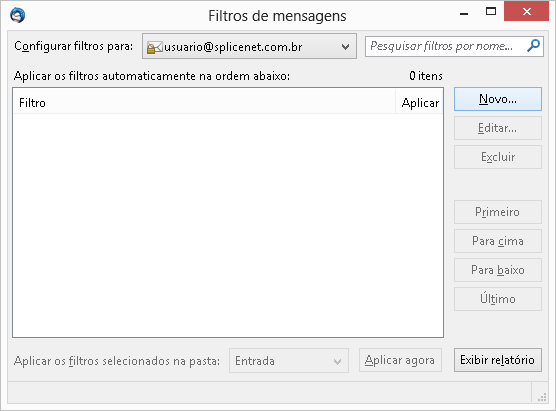Open Exibir relatório log
This screenshot has height=411, width=556.
tap(498, 360)
